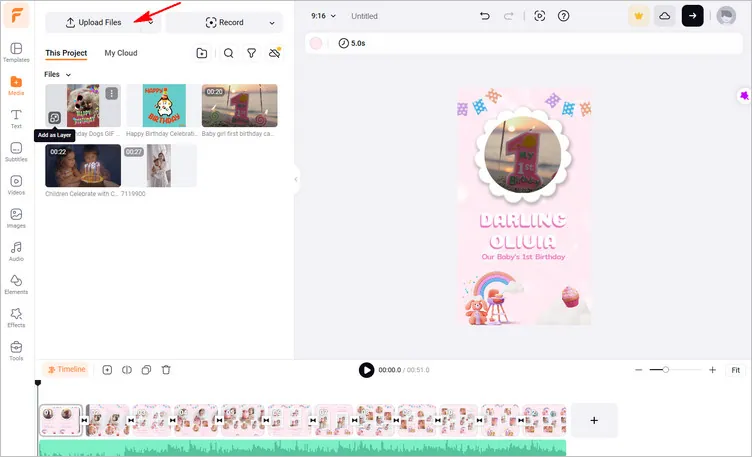Click the 5.0s scene duration button
The width and height of the screenshot is (752, 457).
click(x=352, y=43)
